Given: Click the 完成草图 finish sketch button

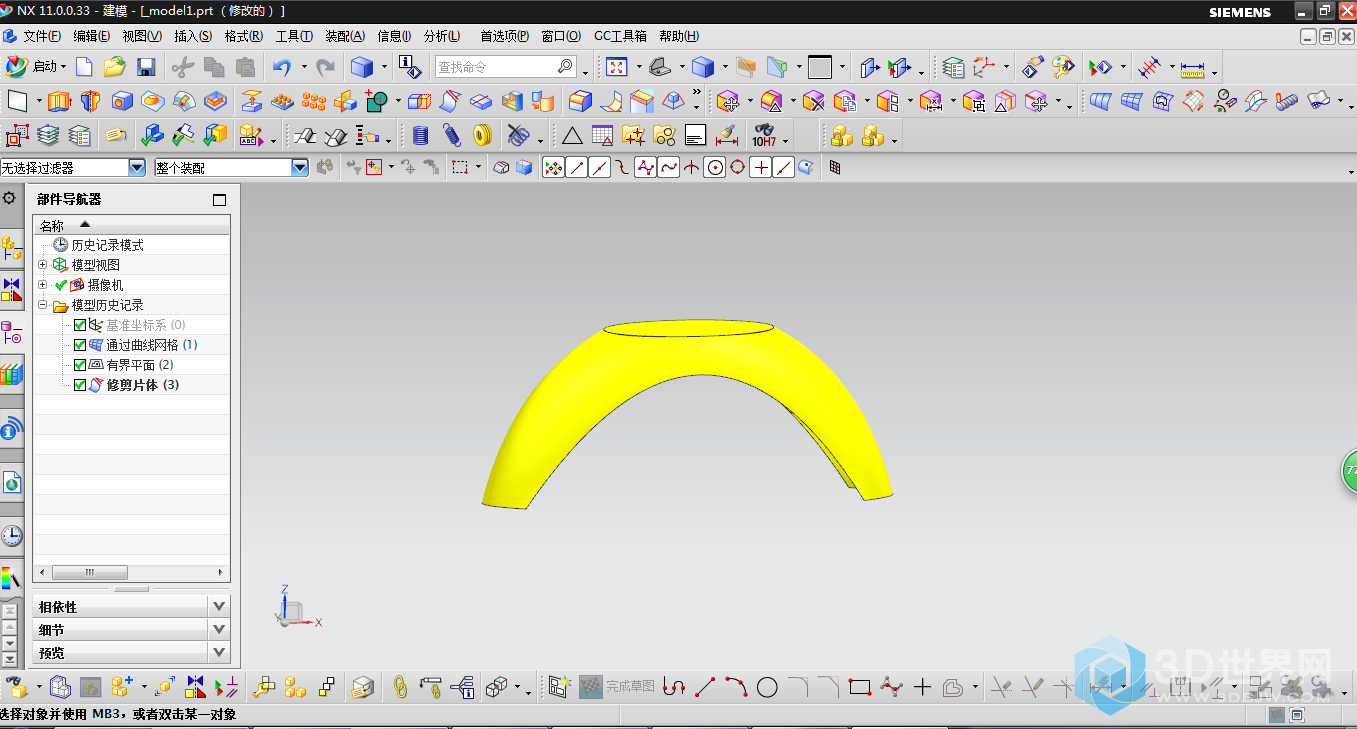Looking at the screenshot, I should click(617, 687).
